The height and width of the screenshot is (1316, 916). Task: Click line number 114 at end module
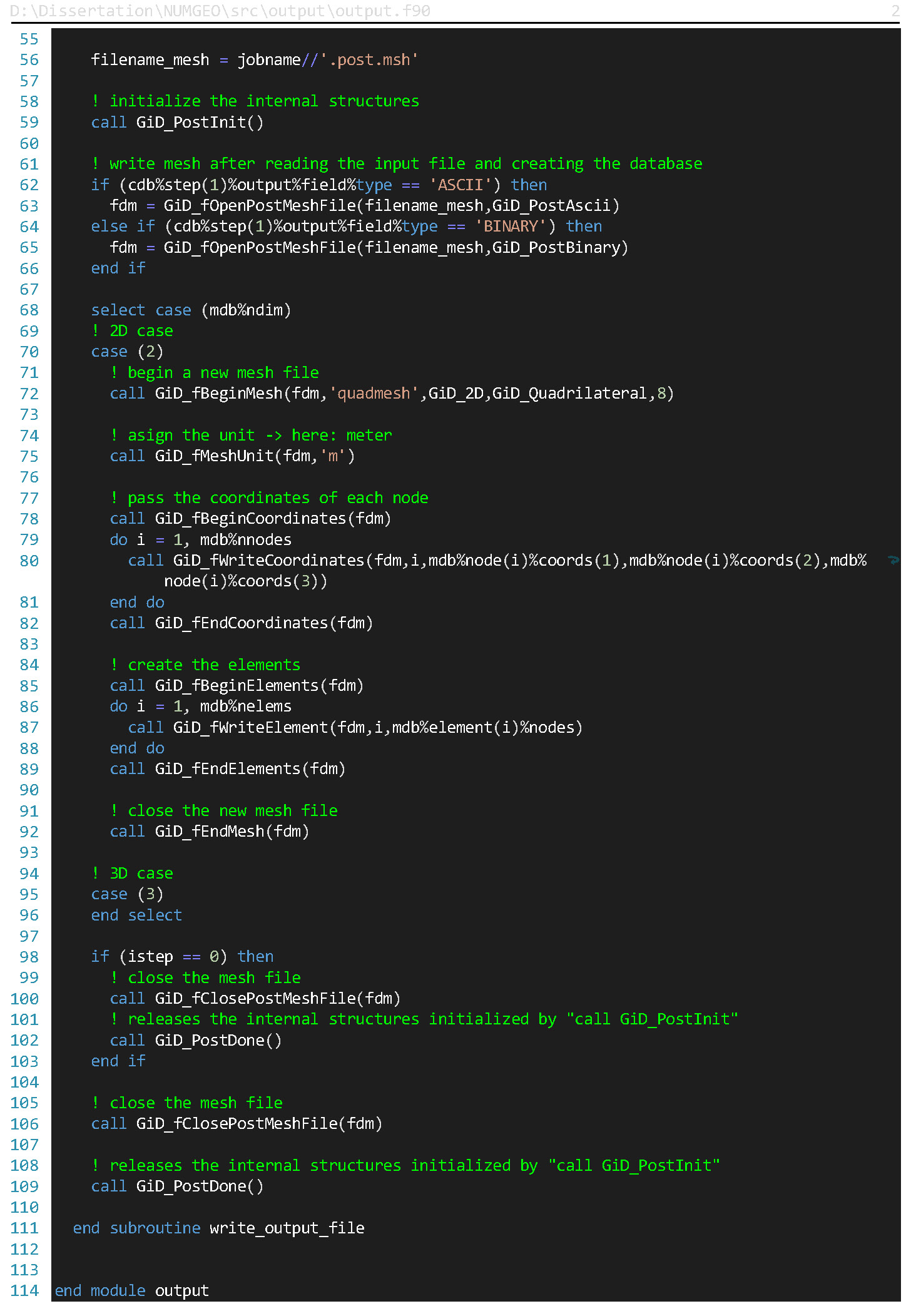pyautogui.click(x=24, y=1290)
